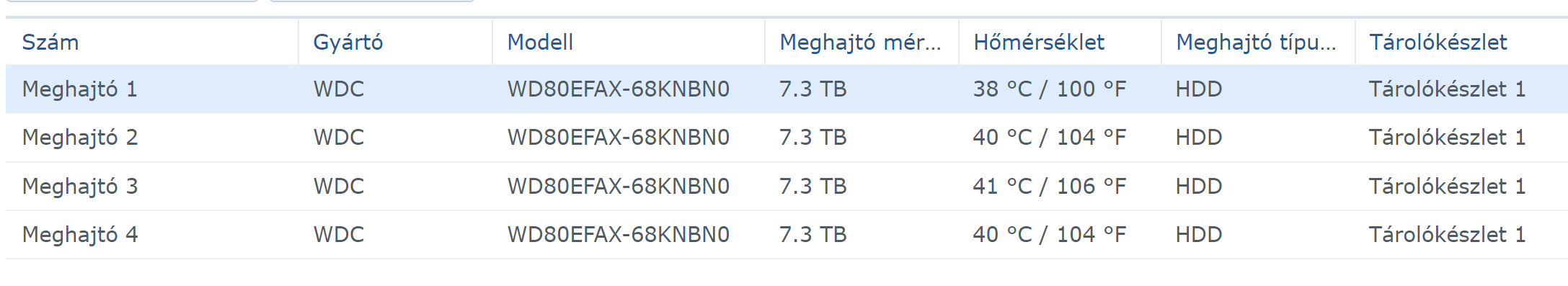
Task: Click the Meghajtó típus column header
Action: [x=1259, y=42]
